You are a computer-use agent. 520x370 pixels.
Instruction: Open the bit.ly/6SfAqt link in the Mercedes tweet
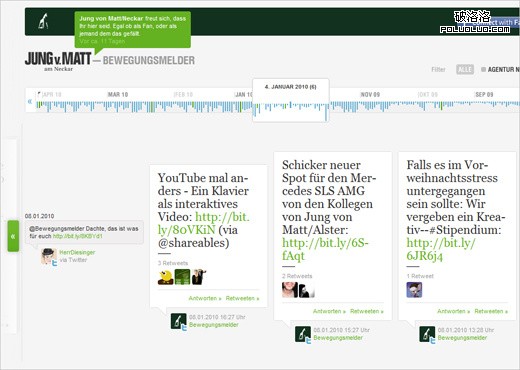(x=325, y=249)
